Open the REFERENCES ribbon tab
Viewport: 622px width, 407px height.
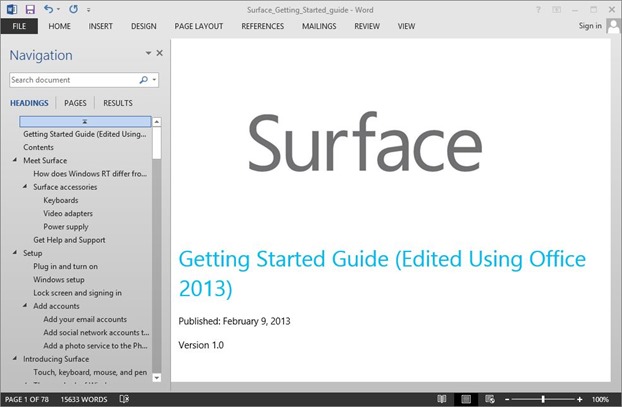263,26
